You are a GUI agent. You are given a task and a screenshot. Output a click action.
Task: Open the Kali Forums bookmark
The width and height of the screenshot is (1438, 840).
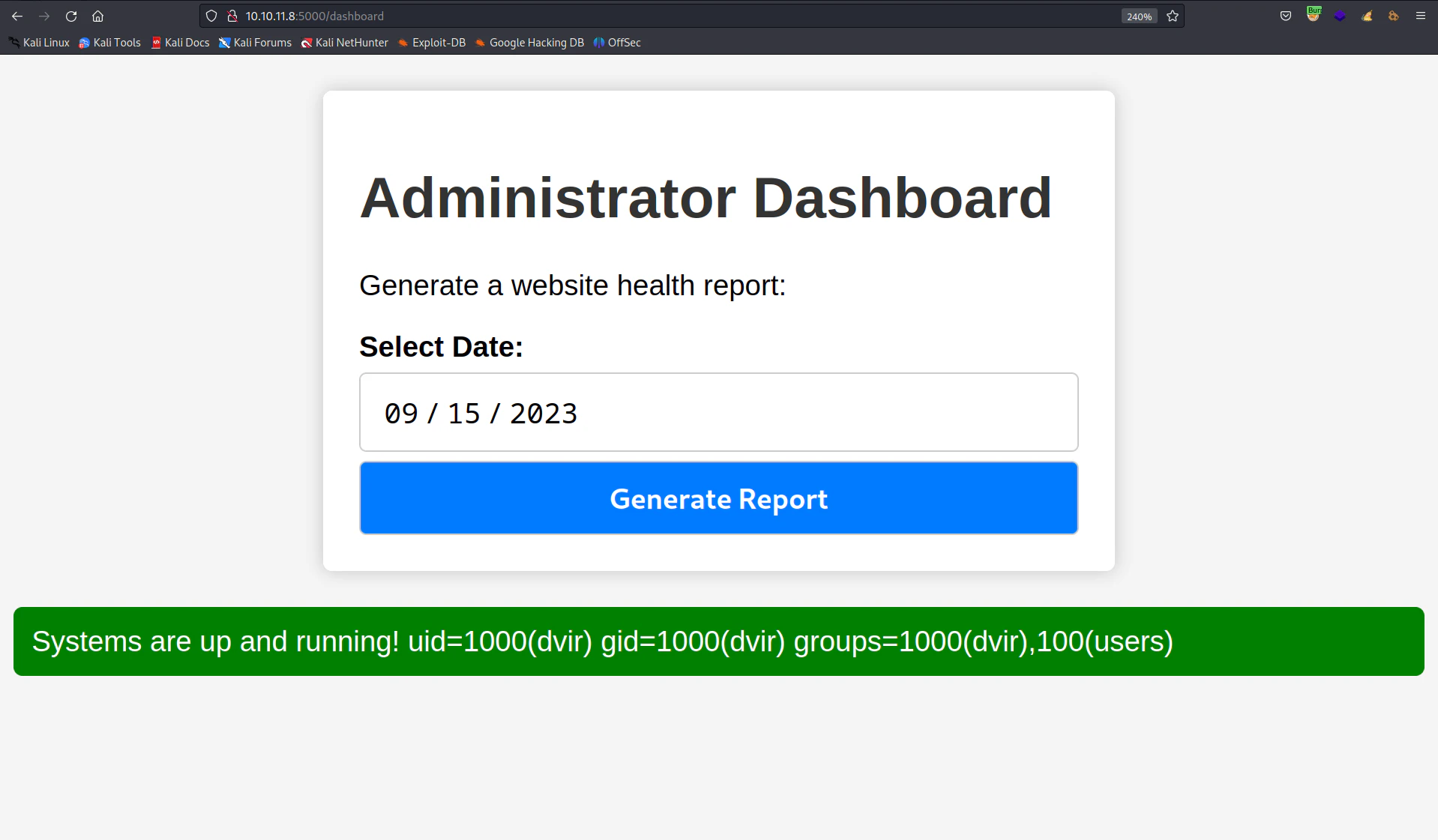click(x=256, y=43)
